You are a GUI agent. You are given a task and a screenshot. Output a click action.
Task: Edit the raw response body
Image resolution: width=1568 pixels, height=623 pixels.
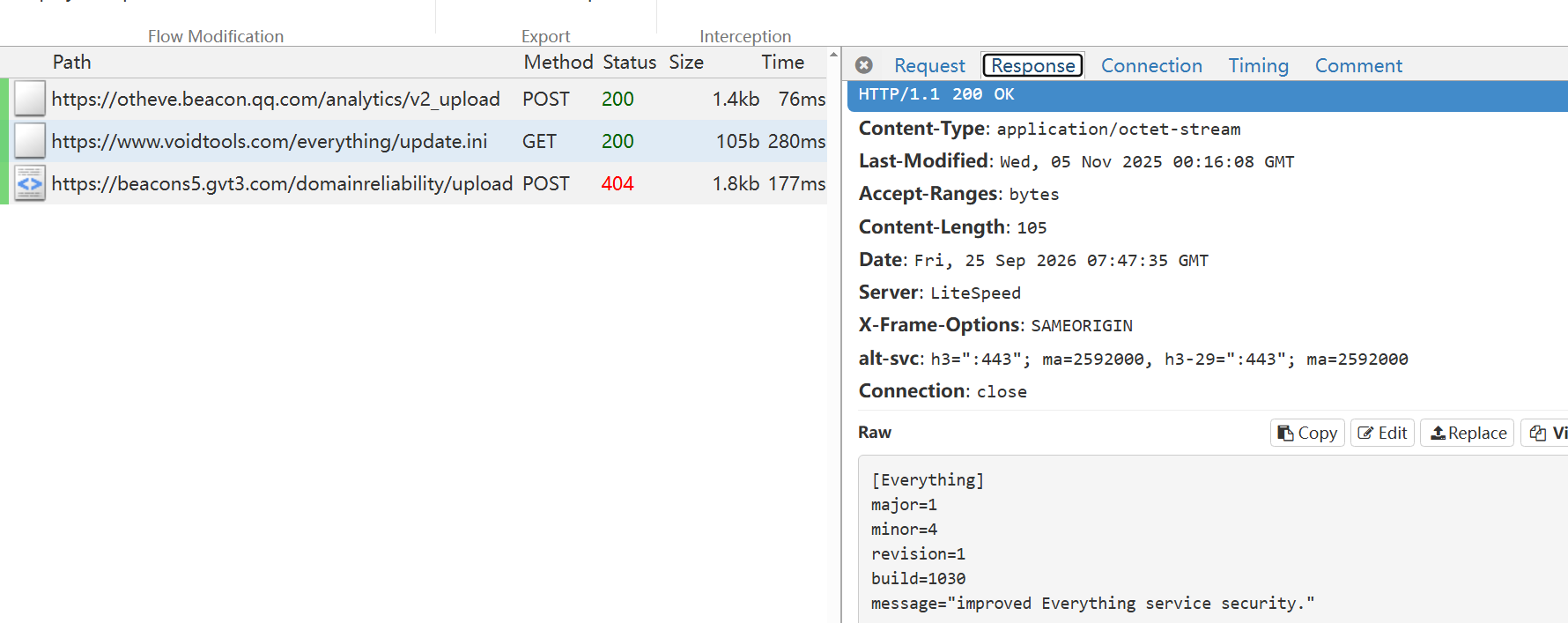coord(1382,433)
